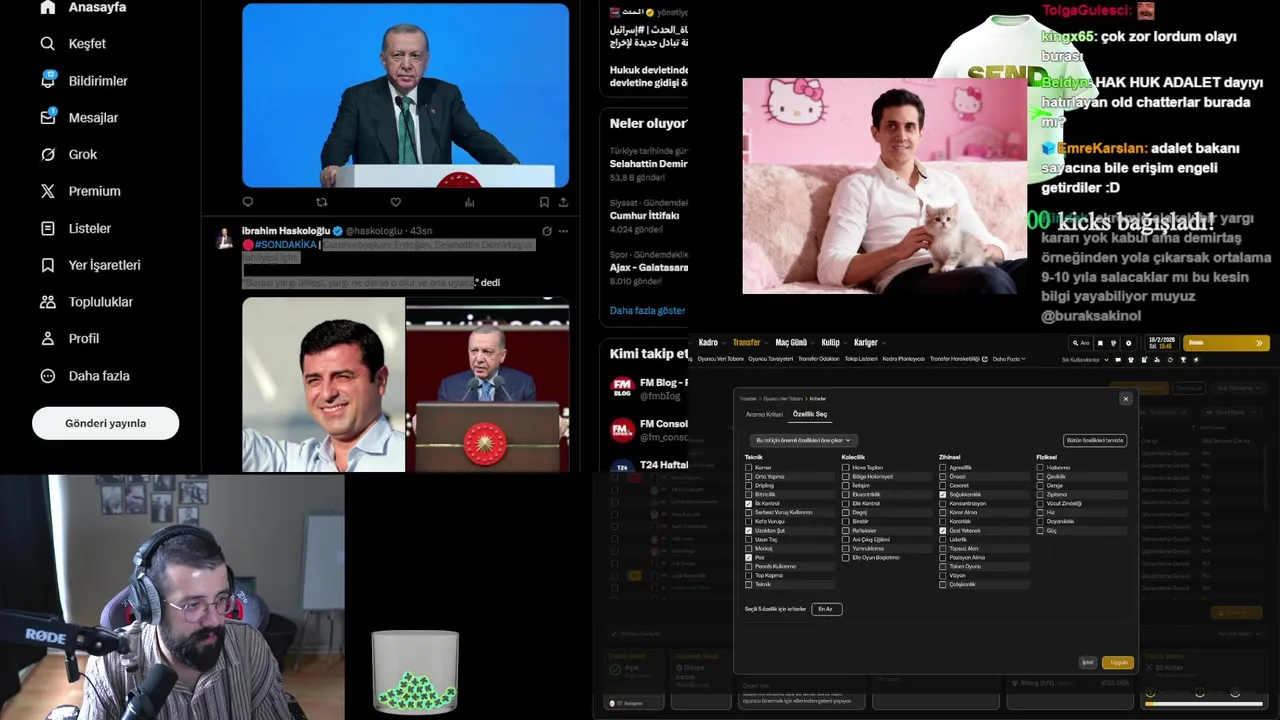The image size is (1280, 720).
Task: Select the Özellik Seç tab
Action: click(x=810, y=414)
